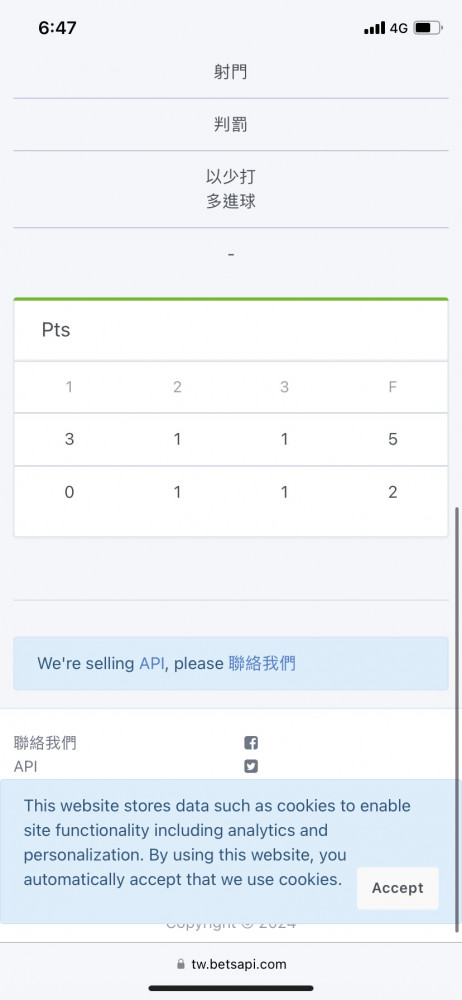Open the Facebook icon in footer

251,743
